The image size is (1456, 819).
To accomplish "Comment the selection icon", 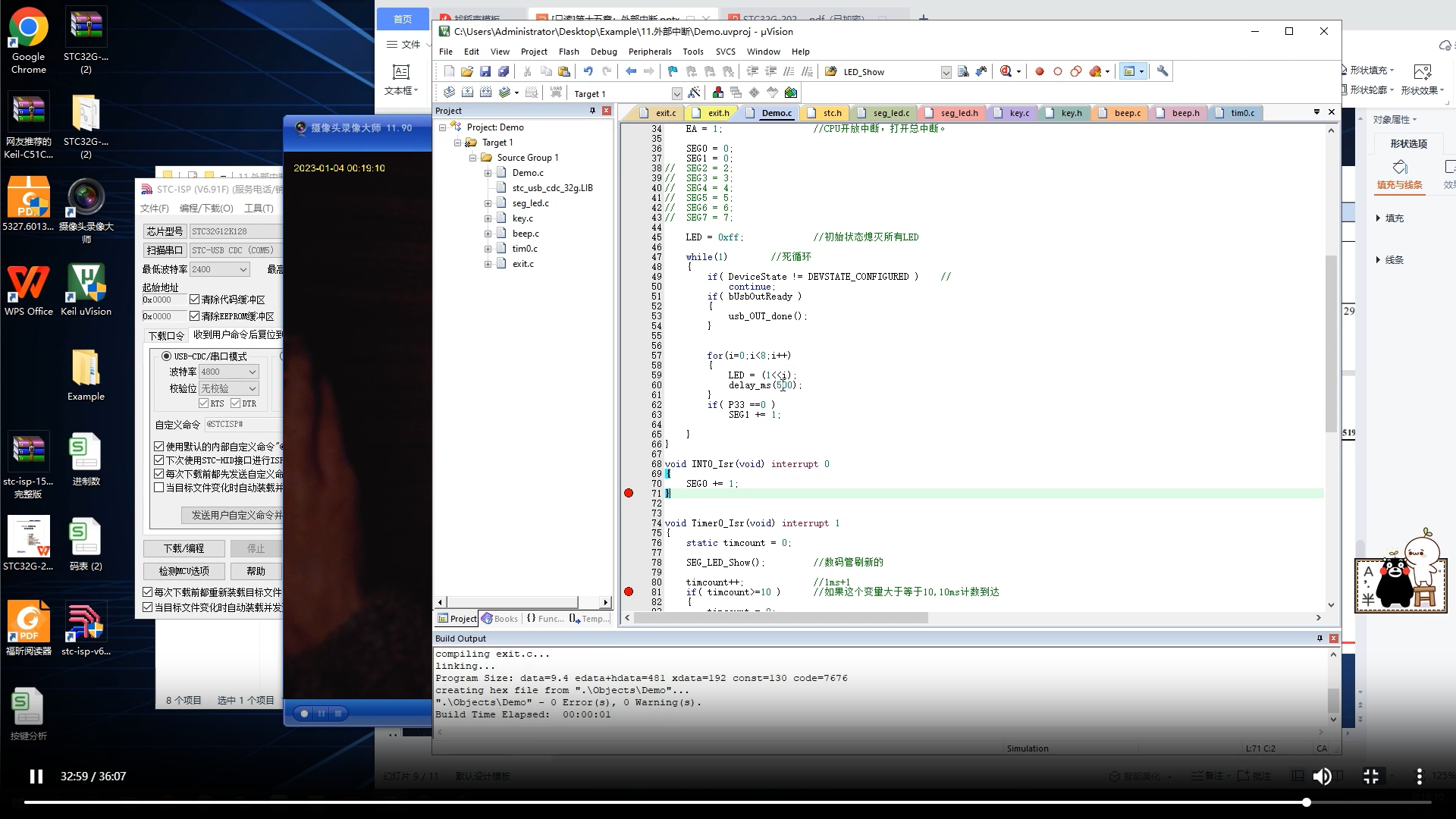I will pyautogui.click(x=789, y=71).
